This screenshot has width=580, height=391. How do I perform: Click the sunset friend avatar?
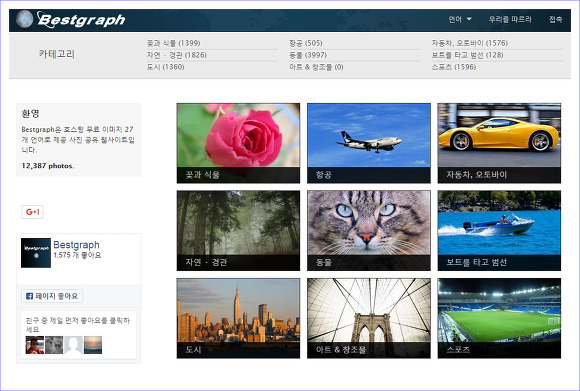coord(93,345)
